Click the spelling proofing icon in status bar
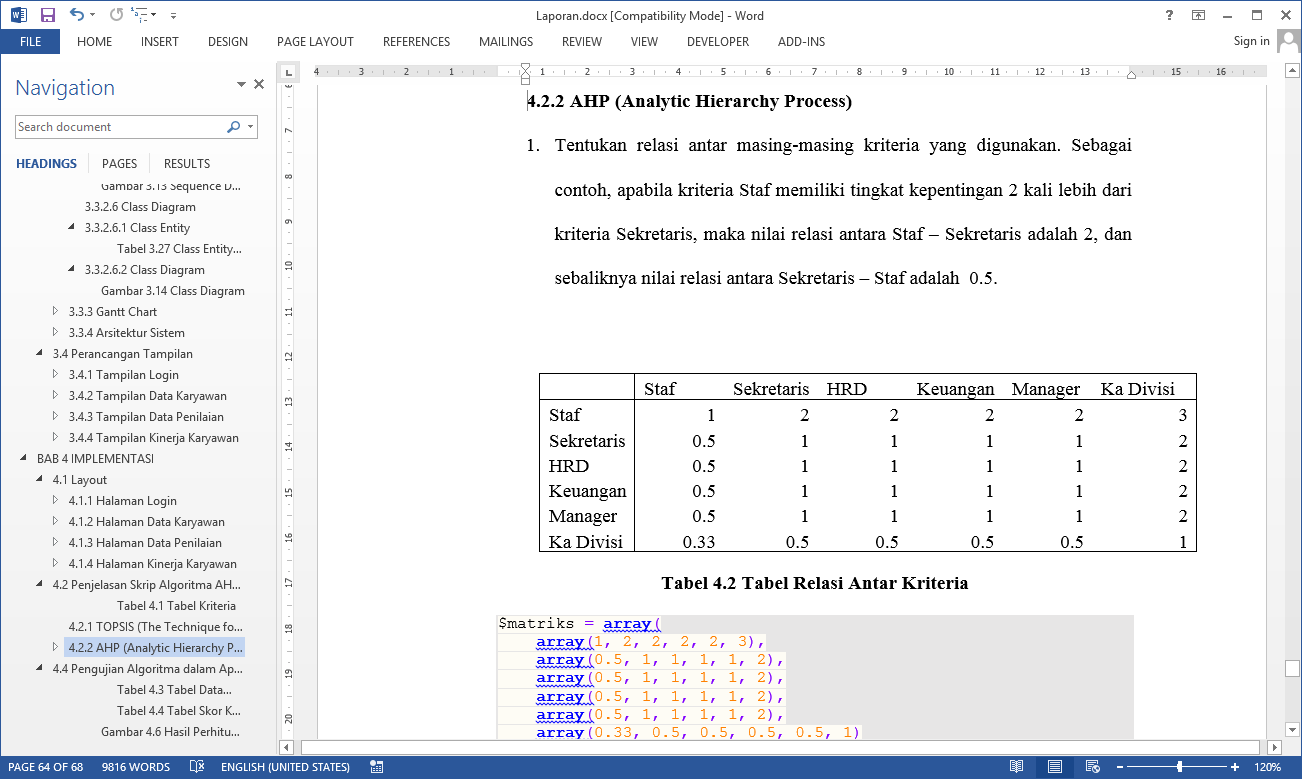 198,767
